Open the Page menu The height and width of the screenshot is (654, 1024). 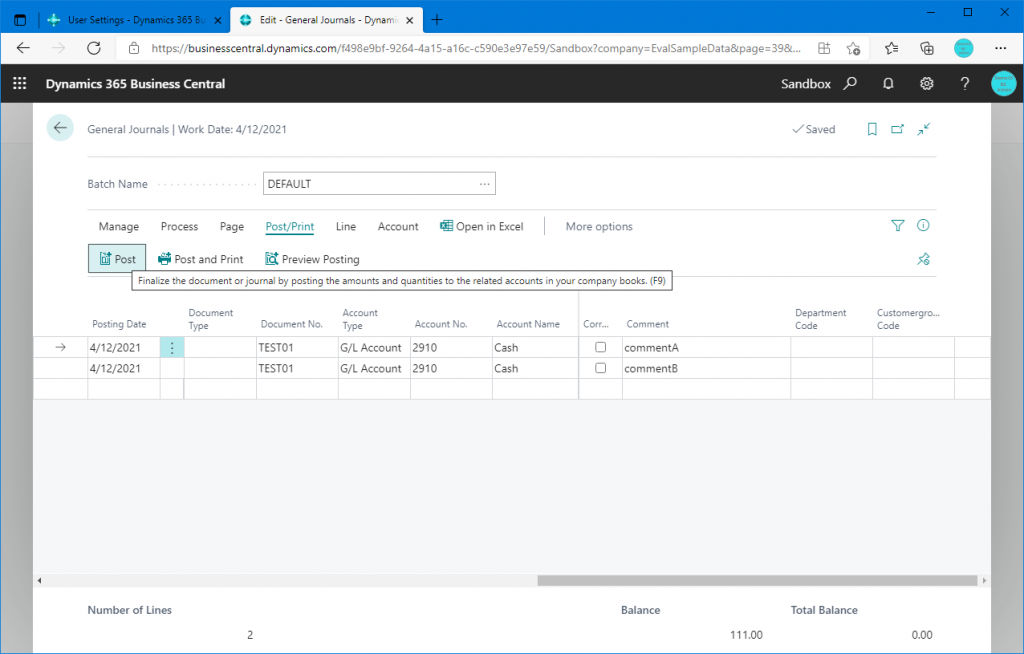[232, 227]
